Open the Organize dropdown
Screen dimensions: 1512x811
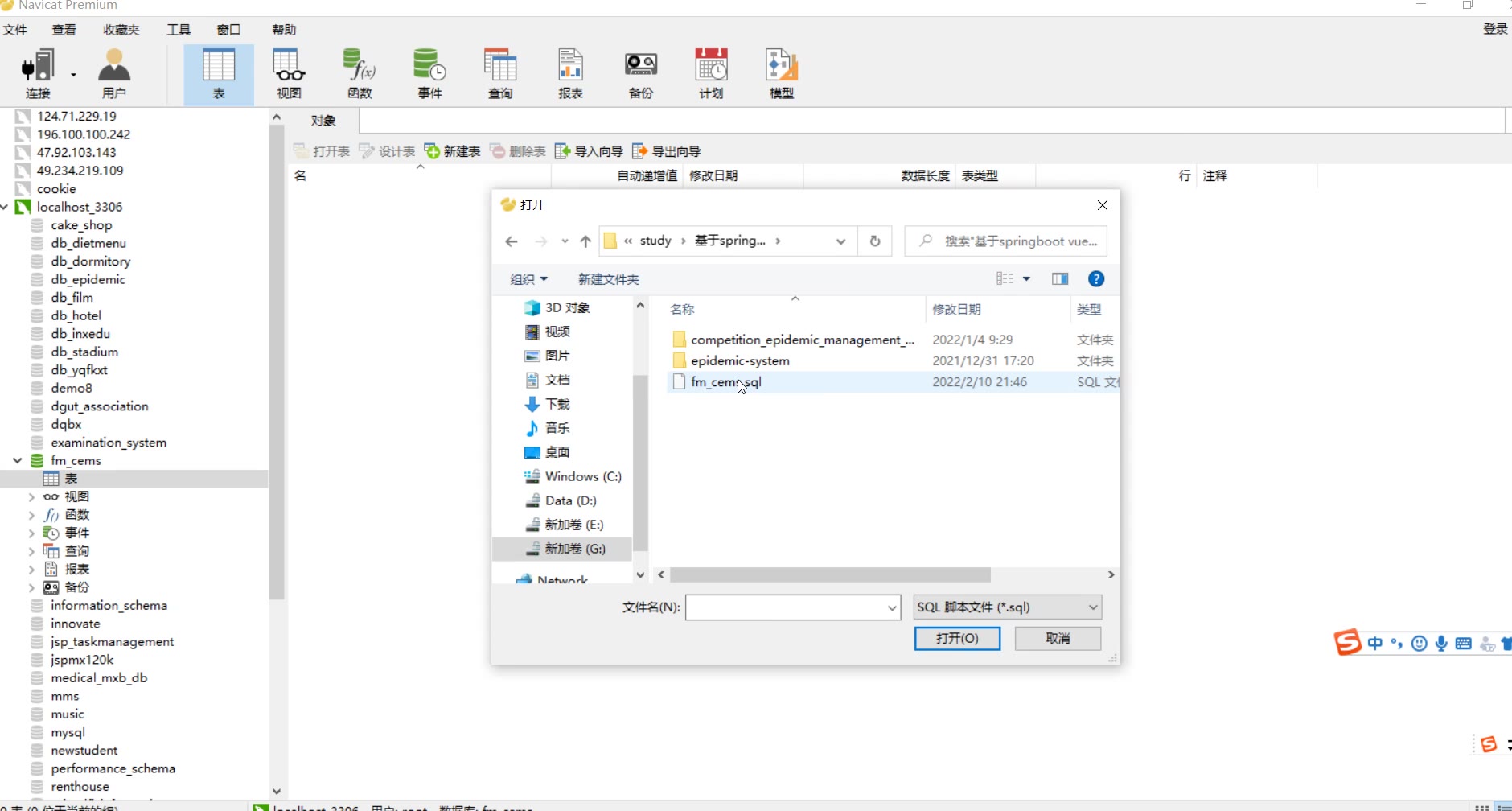coord(528,279)
